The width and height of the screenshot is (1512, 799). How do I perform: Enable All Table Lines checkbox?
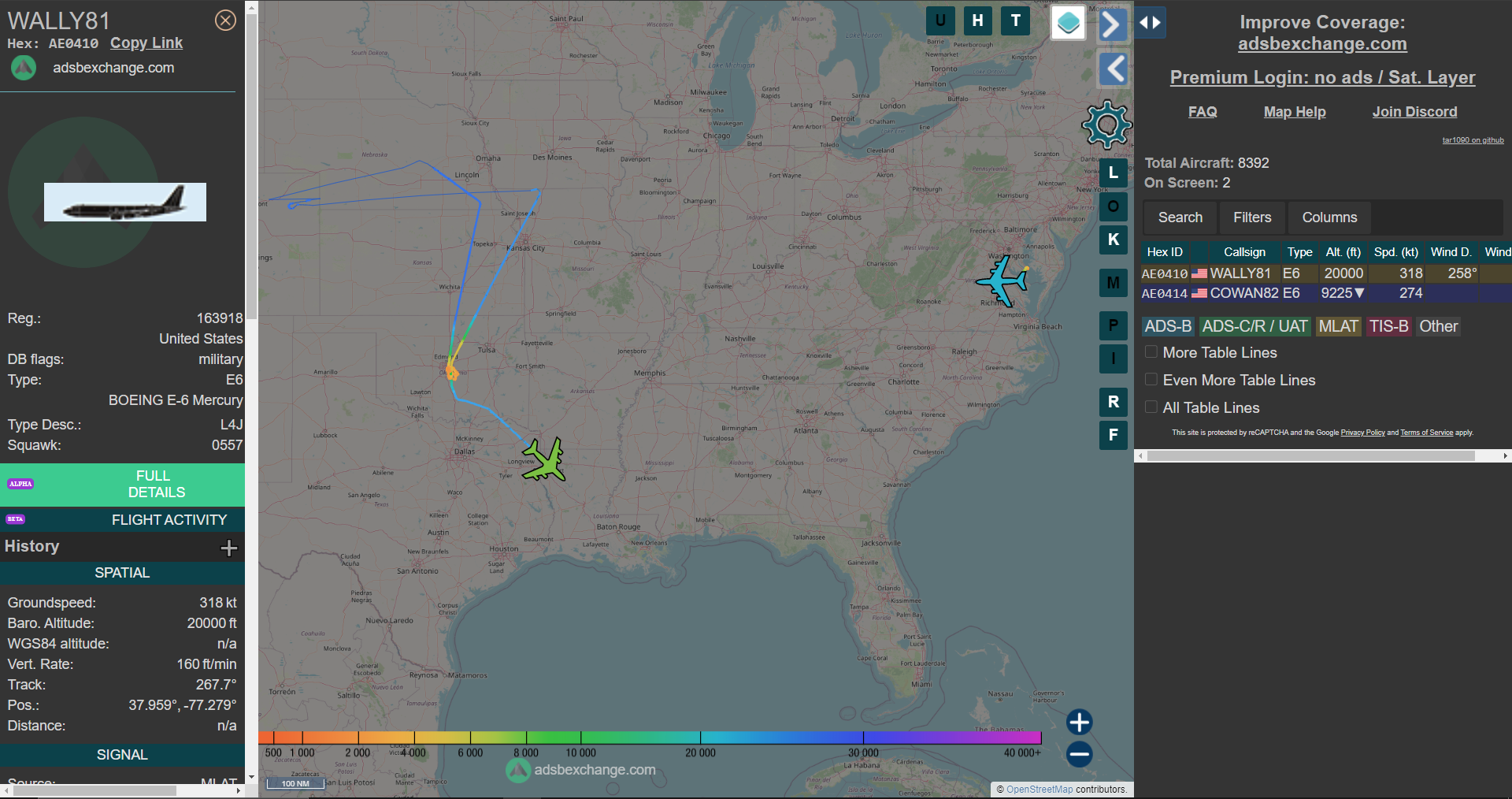pyautogui.click(x=1151, y=407)
